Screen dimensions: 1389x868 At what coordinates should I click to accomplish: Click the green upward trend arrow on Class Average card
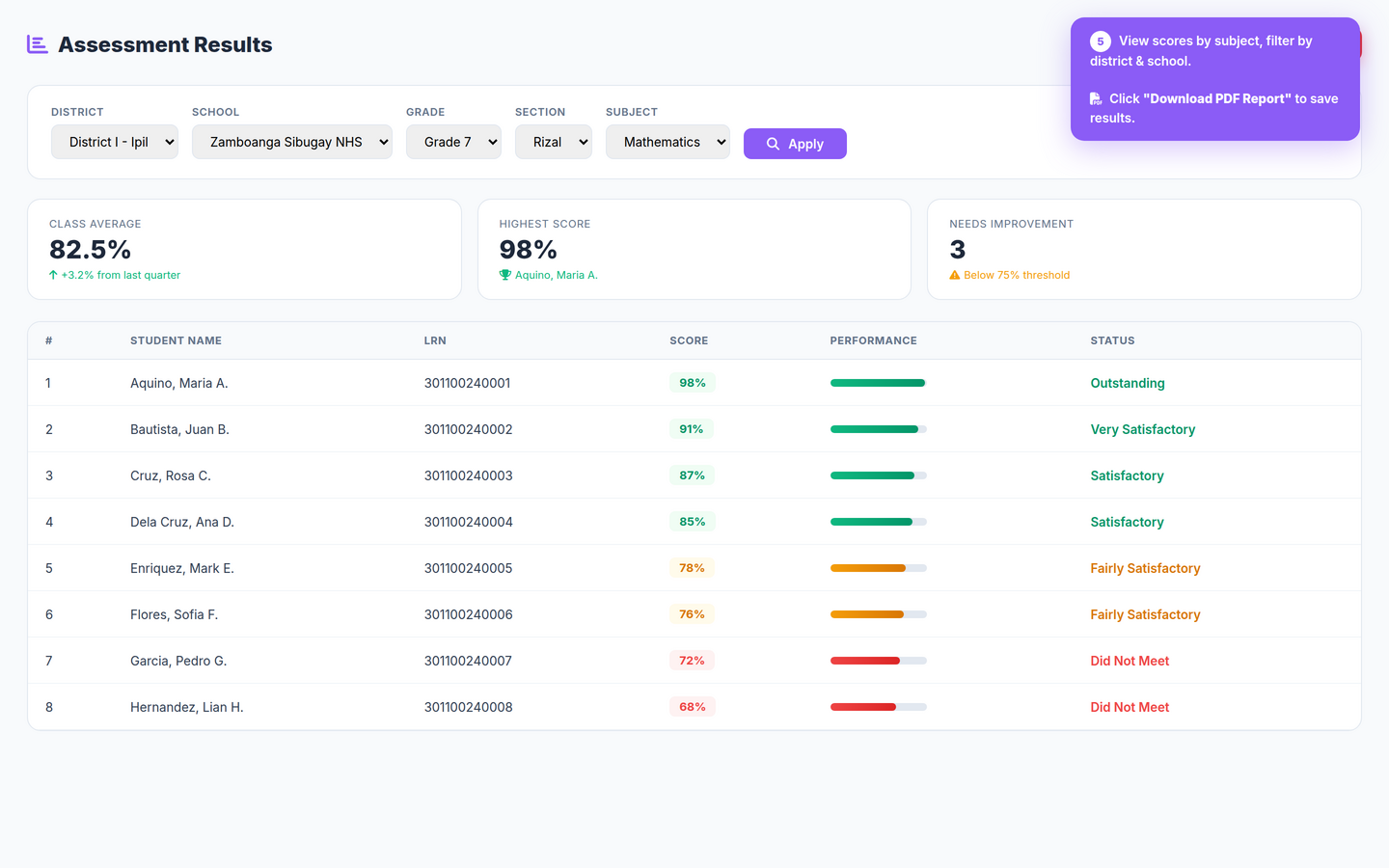click(54, 275)
